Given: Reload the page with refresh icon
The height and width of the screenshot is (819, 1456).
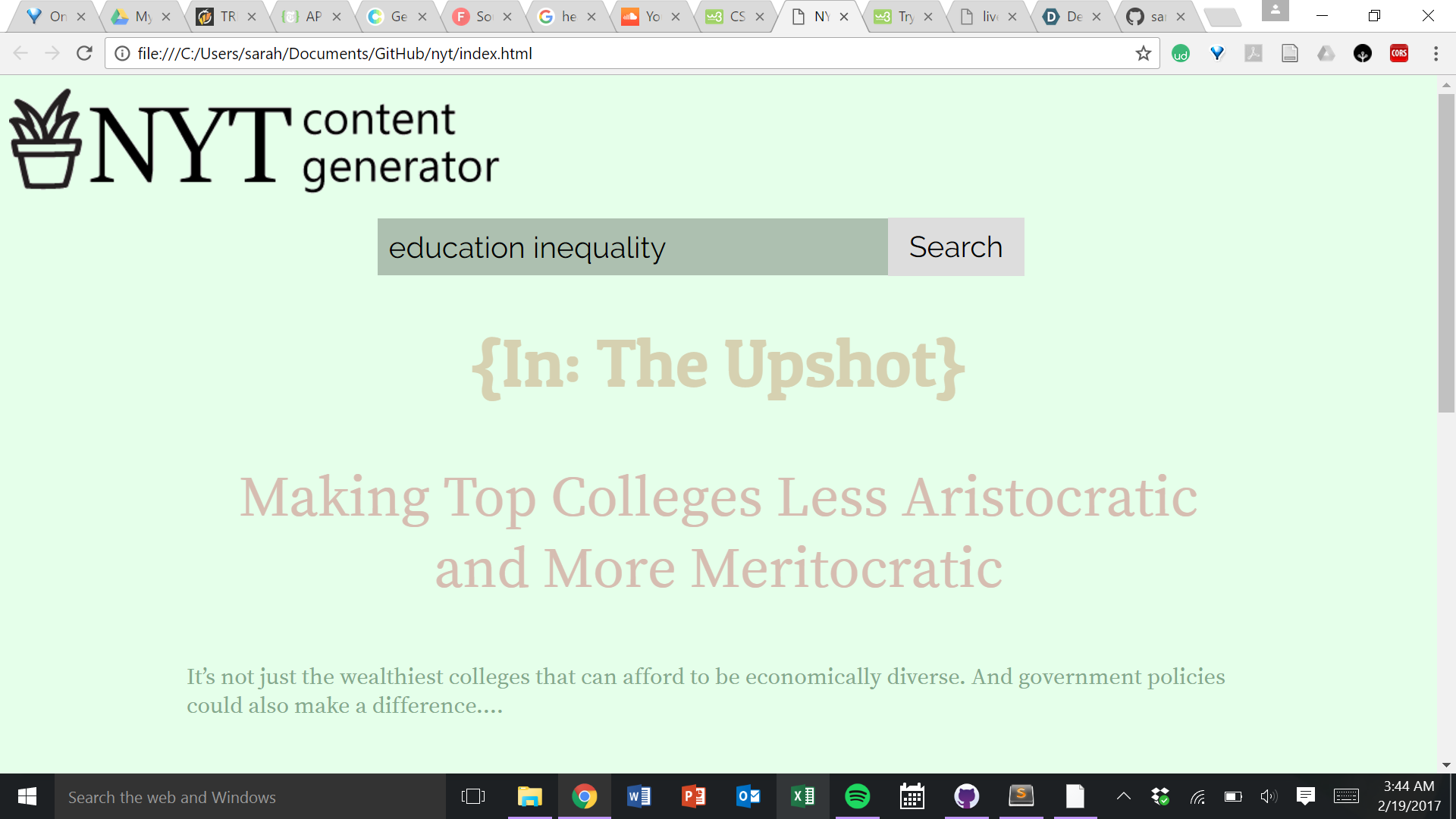Looking at the screenshot, I should [x=84, y=53].
